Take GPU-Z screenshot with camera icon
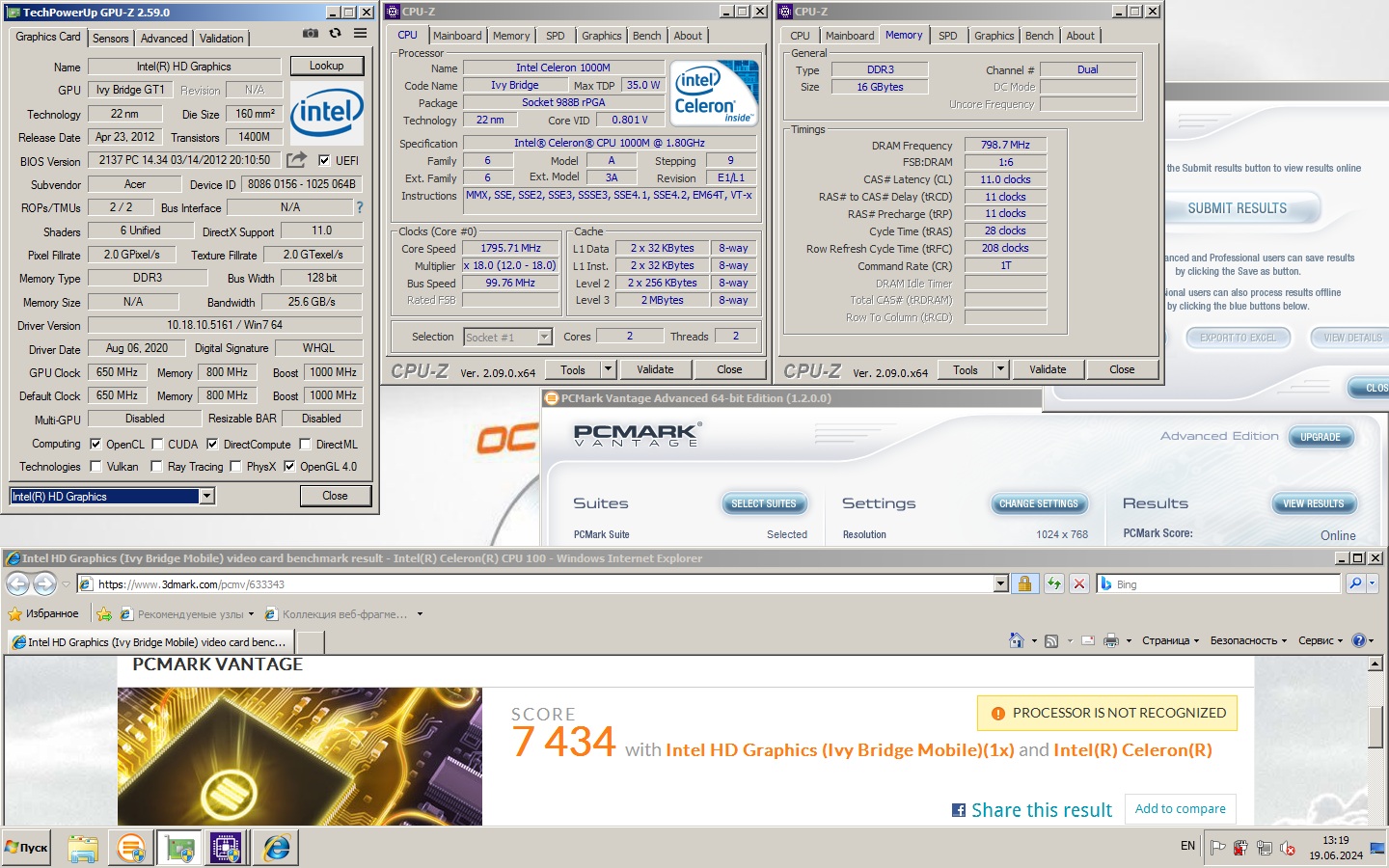Image resolution: width=1389 pixels, height=868 pixels. (x=311, y=33)
